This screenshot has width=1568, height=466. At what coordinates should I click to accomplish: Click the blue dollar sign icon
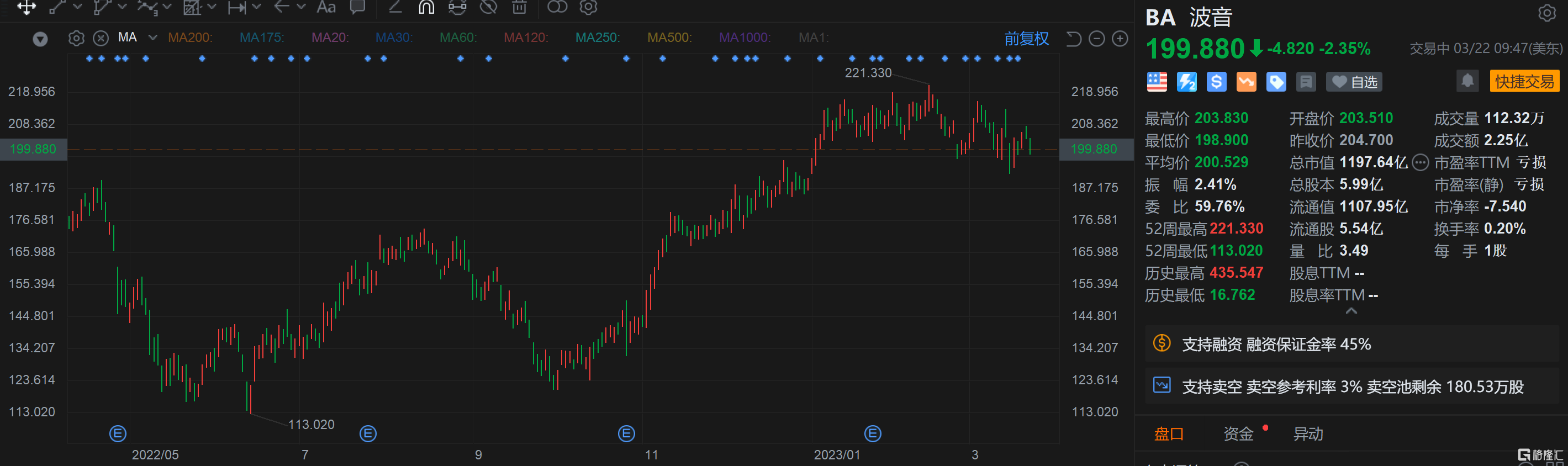coord(1216,82)
